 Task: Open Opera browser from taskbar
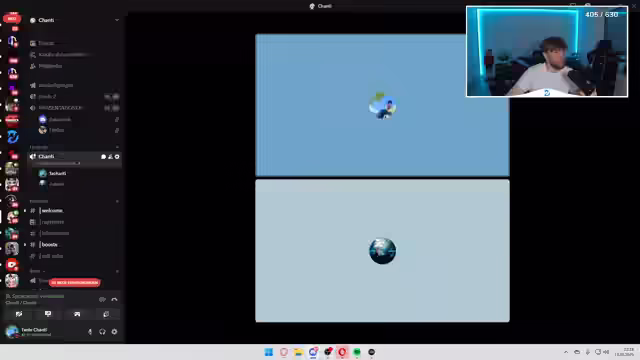(x=342, y=352)
